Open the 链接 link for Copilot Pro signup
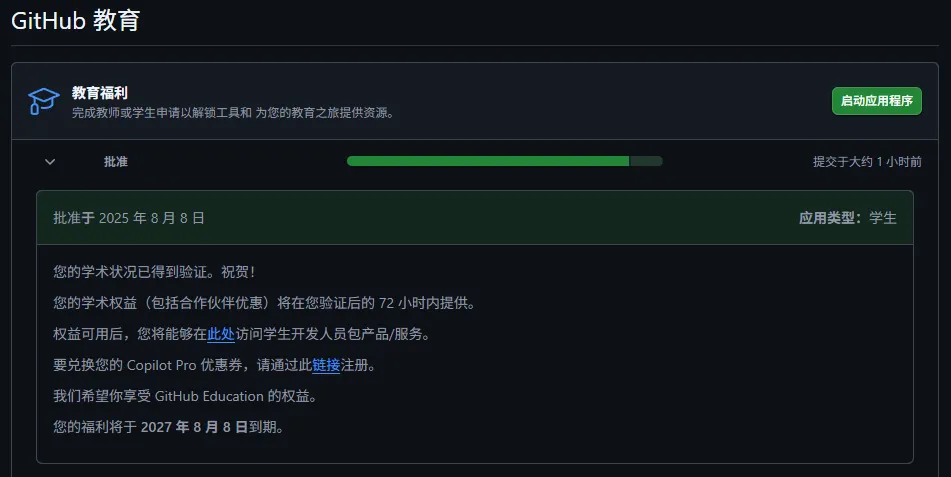This screenshot has width=951, height=477. [326, 365]
